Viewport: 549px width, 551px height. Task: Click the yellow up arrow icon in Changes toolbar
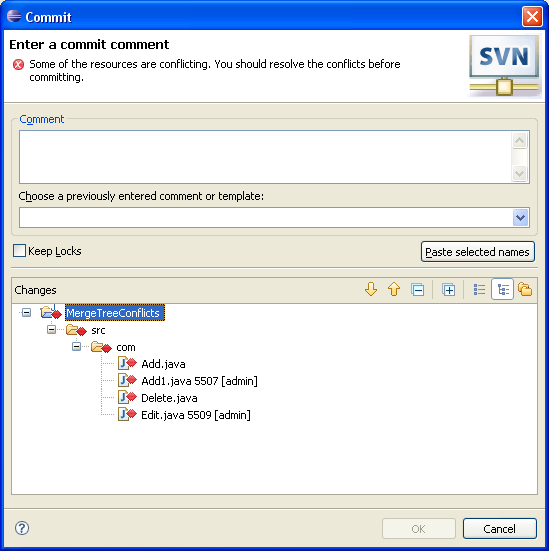[x=394, y=290]
